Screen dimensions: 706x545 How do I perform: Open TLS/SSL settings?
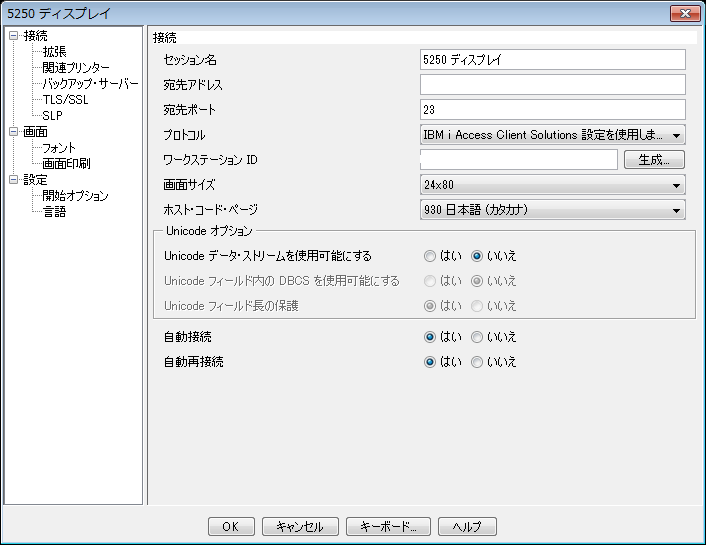(65, 100)
